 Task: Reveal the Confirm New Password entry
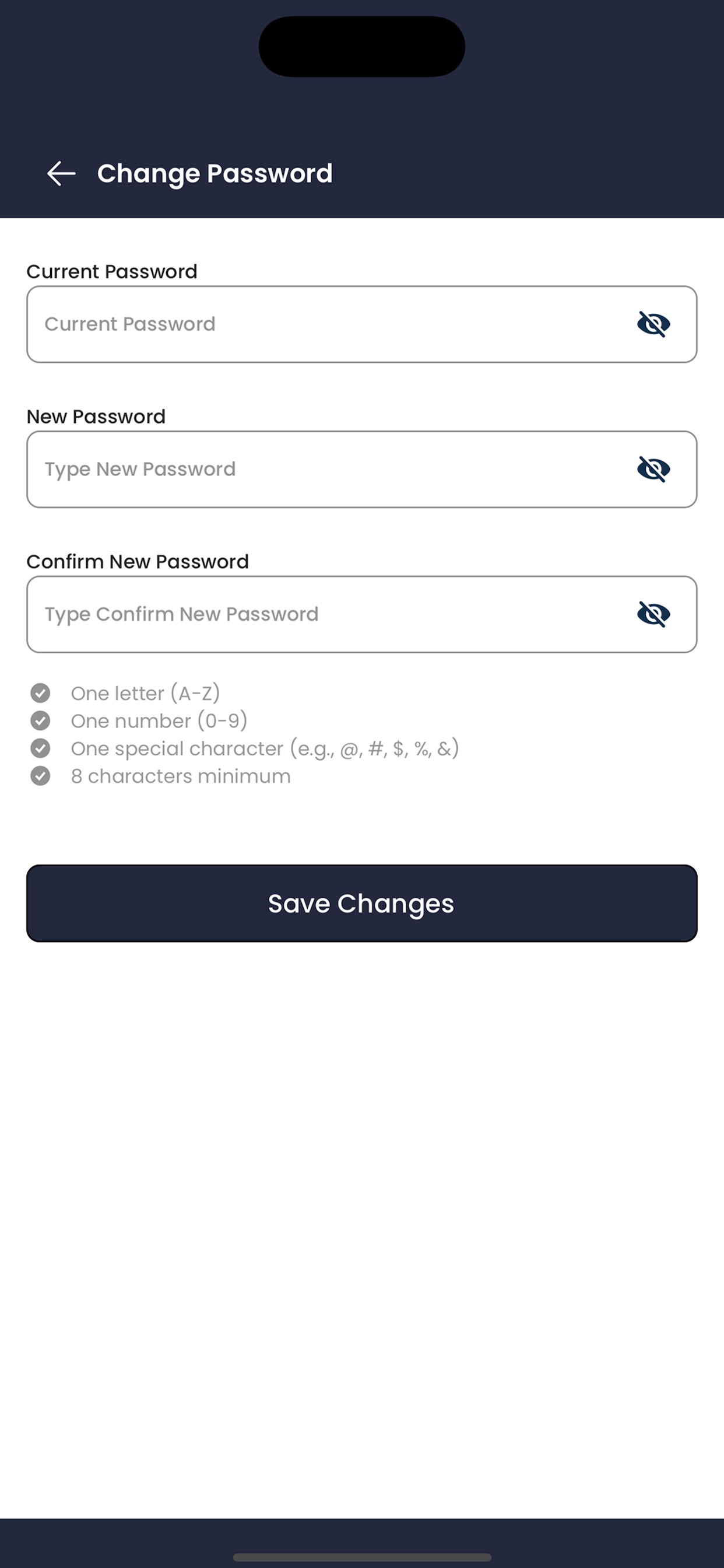(653, 614)
